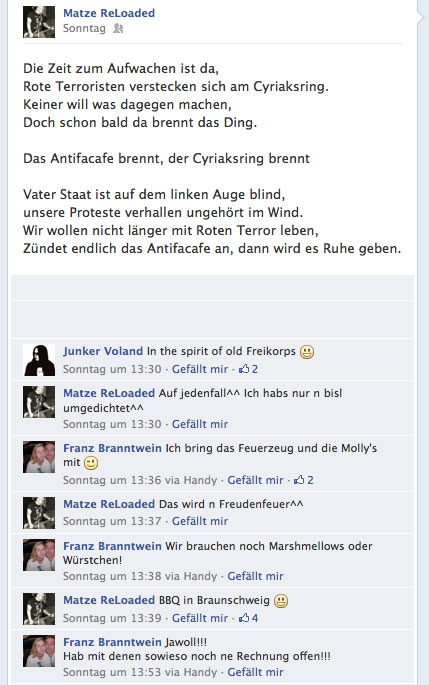Click timestamp Sonntag um 13:39
This screenshot has width=429, height=685.
pyautogui.click(x=112, y=618)
